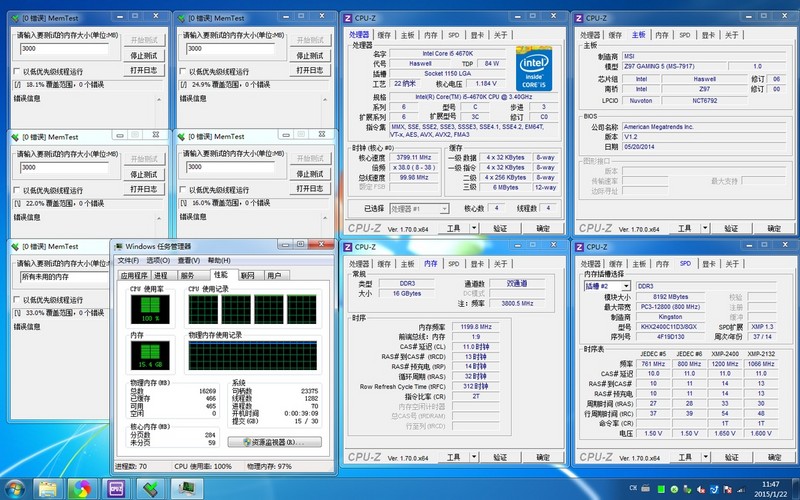Toggle low-priority thread checkbox in 18.1% MemTest
The height and width of the screenshot is (500, 800).
16,71
